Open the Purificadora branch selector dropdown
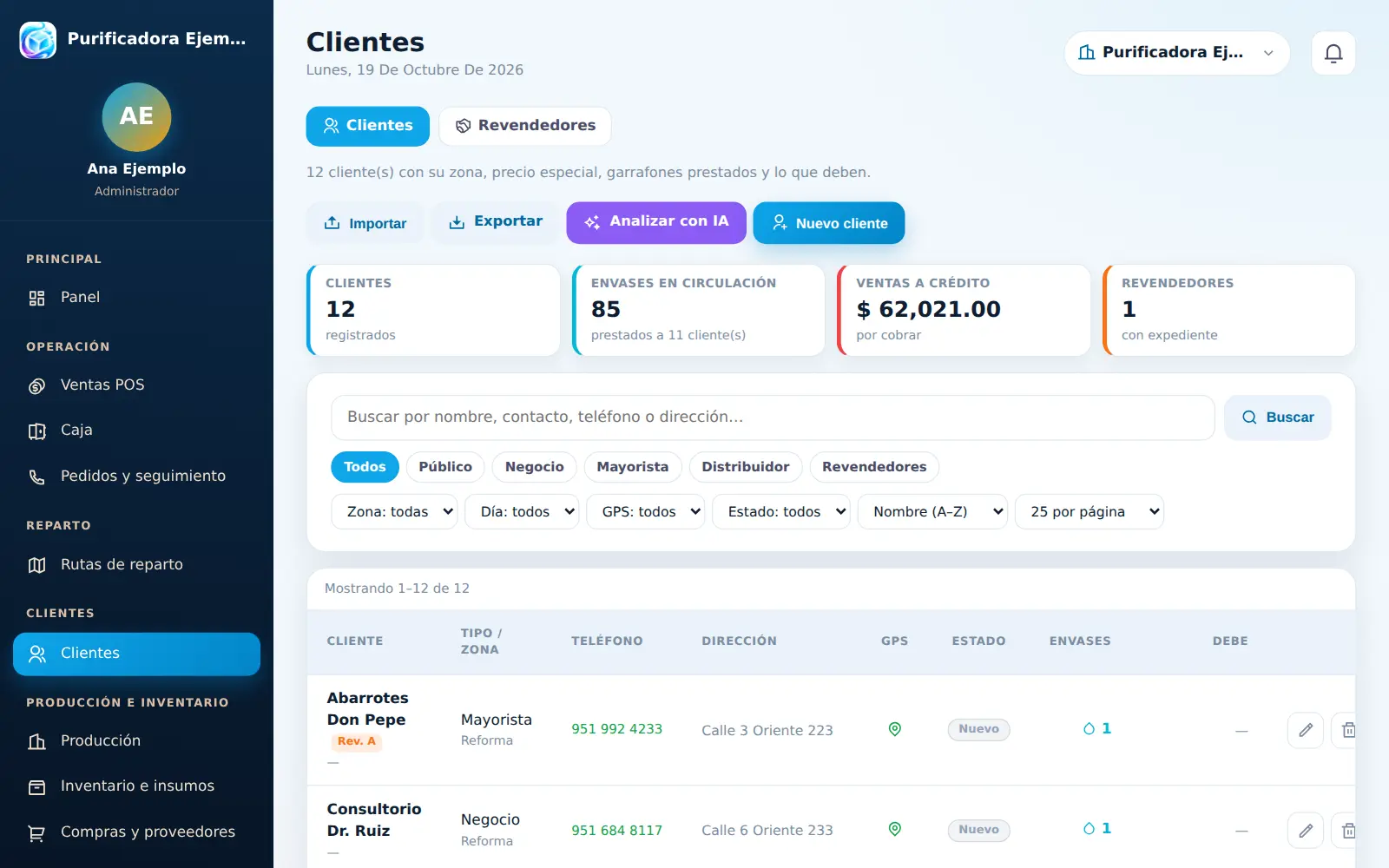The width and height of the screenshot is (1389, 868). (x=1176, y=53)
